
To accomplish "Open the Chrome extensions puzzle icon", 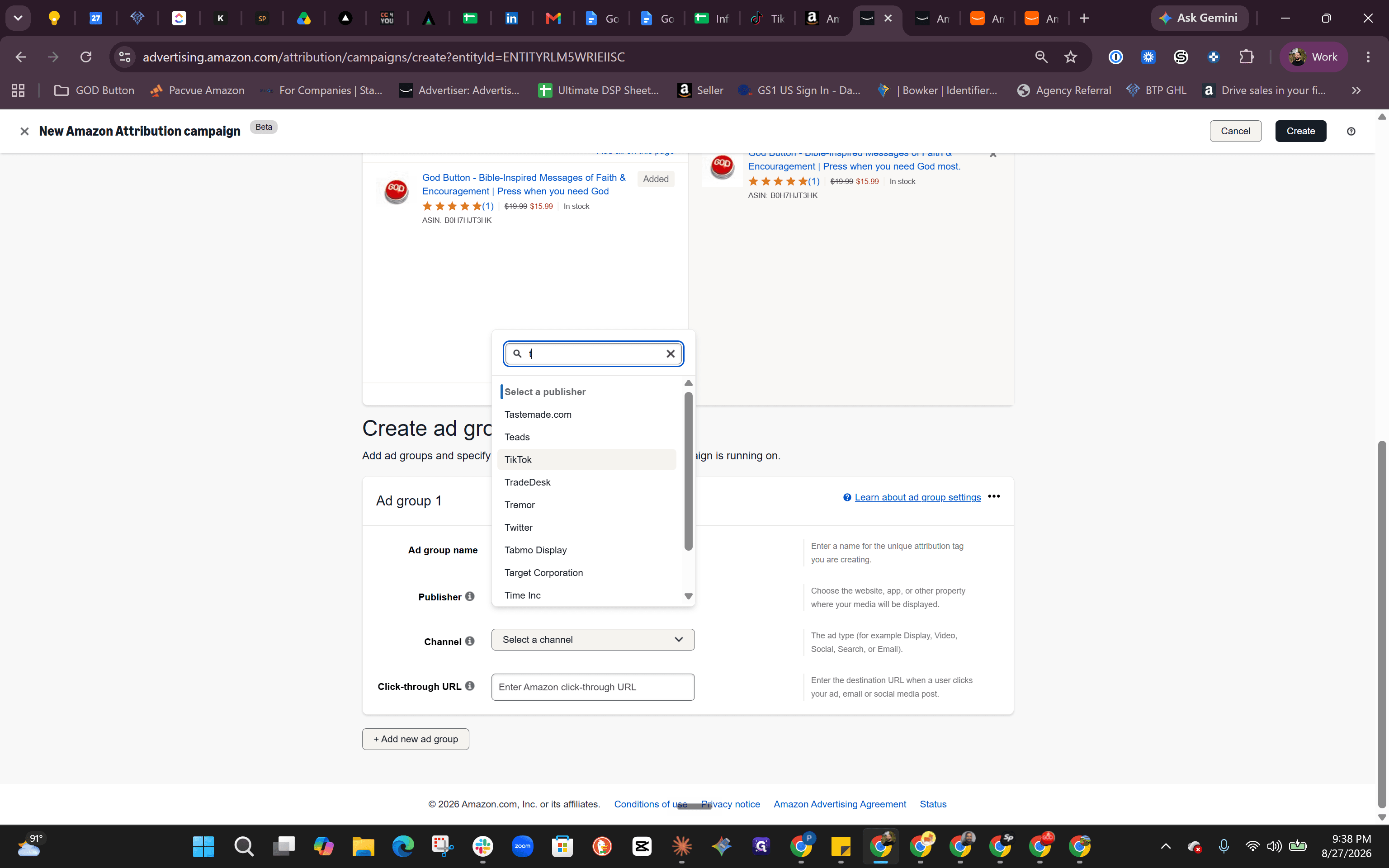I will tap(1246, 57).
